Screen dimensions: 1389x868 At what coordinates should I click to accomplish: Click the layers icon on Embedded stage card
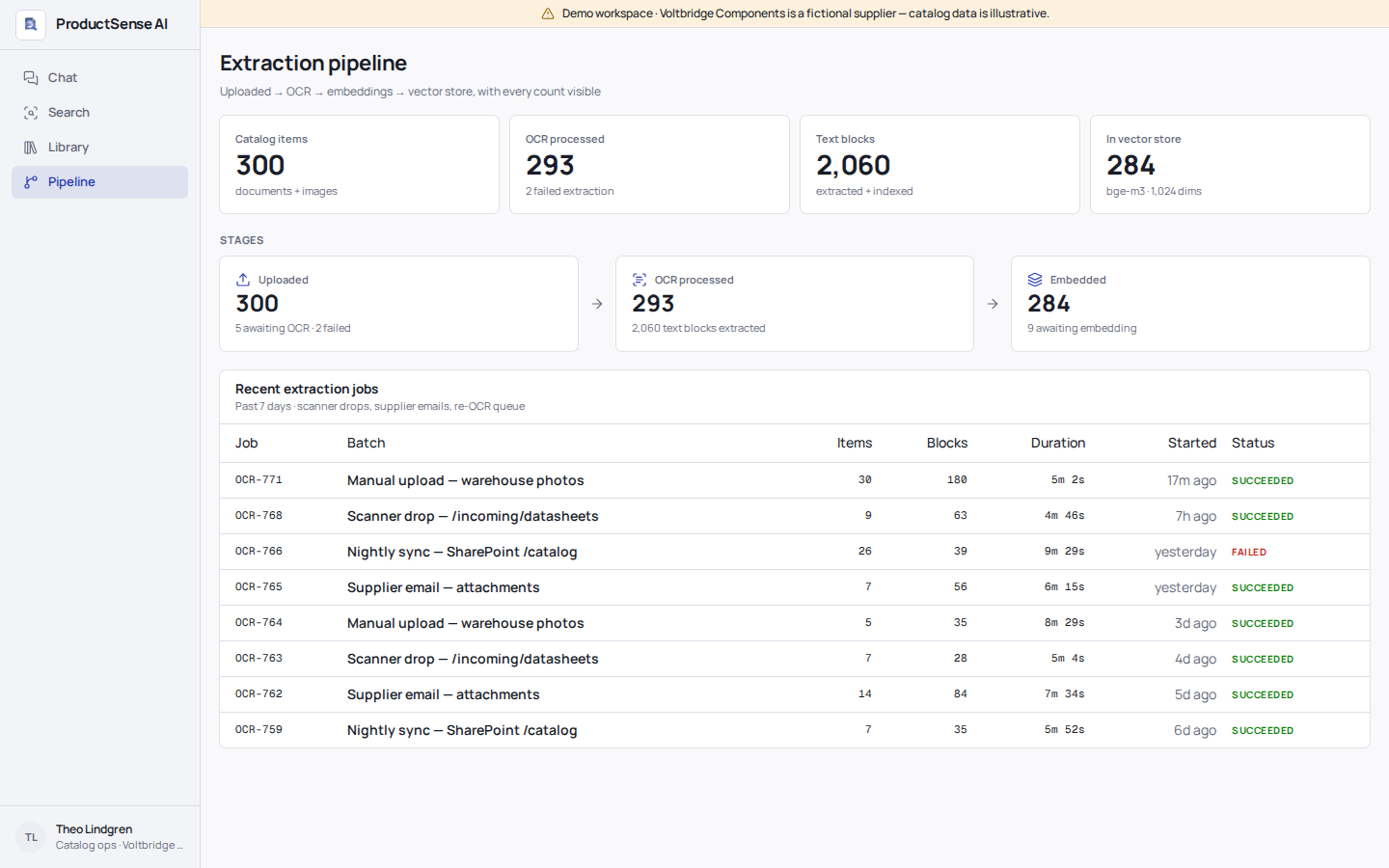pyautogui.click(x=1035, y=280)
